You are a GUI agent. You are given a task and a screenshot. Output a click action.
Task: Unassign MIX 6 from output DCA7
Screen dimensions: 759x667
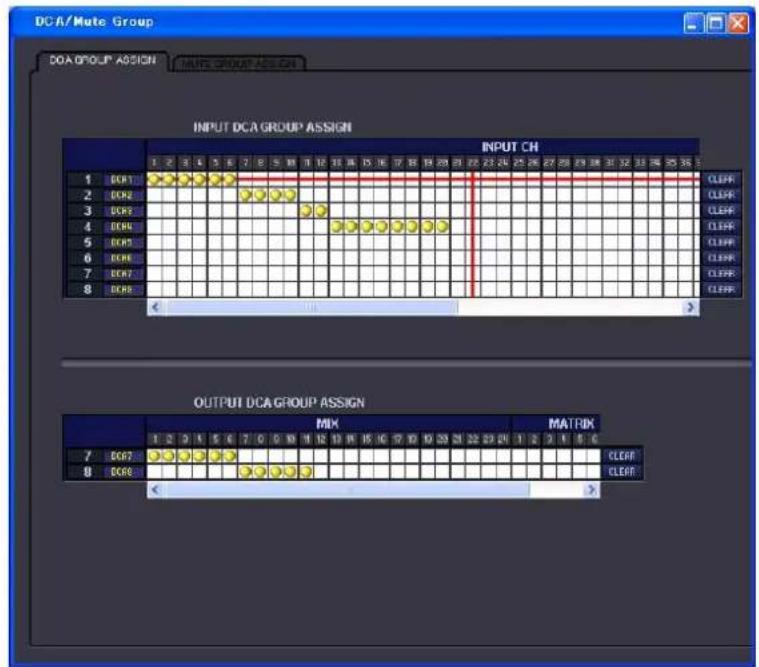pos(230,456)
